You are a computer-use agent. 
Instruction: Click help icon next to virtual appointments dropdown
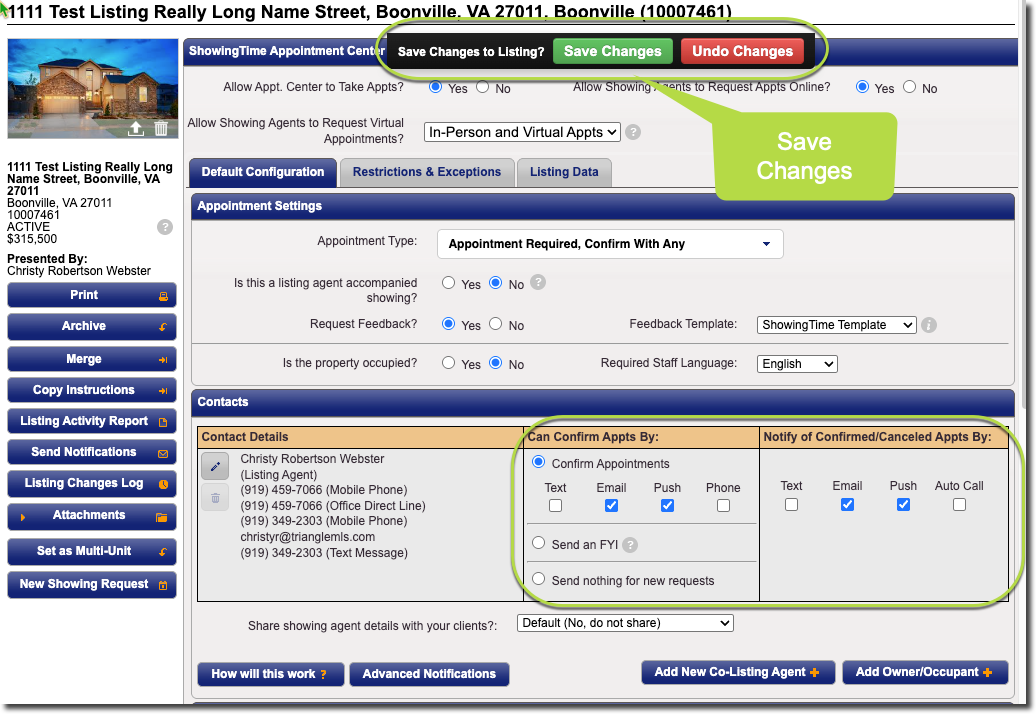[x=633, y=132]
